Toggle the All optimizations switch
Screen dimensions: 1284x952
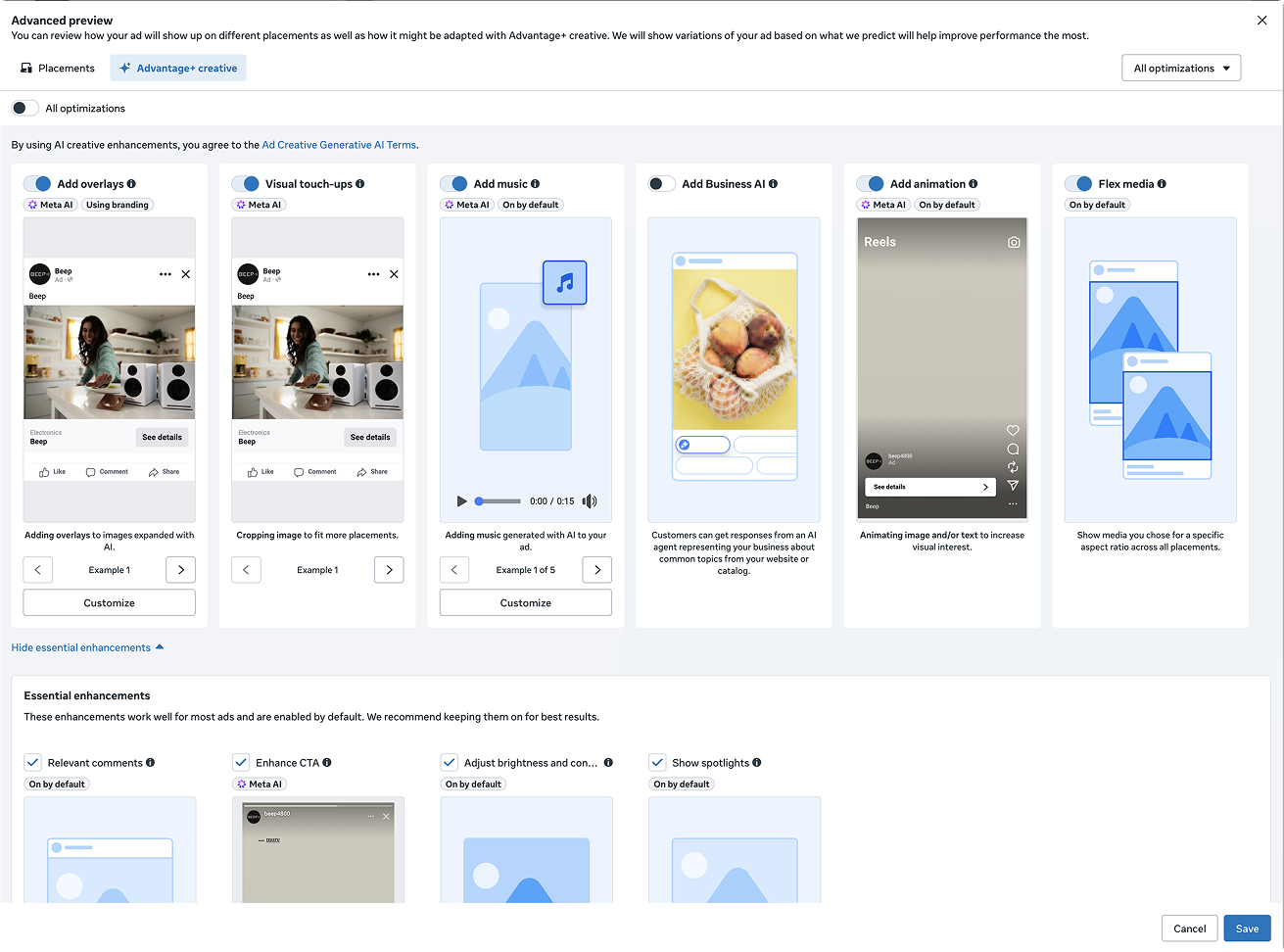pos(25,108)
